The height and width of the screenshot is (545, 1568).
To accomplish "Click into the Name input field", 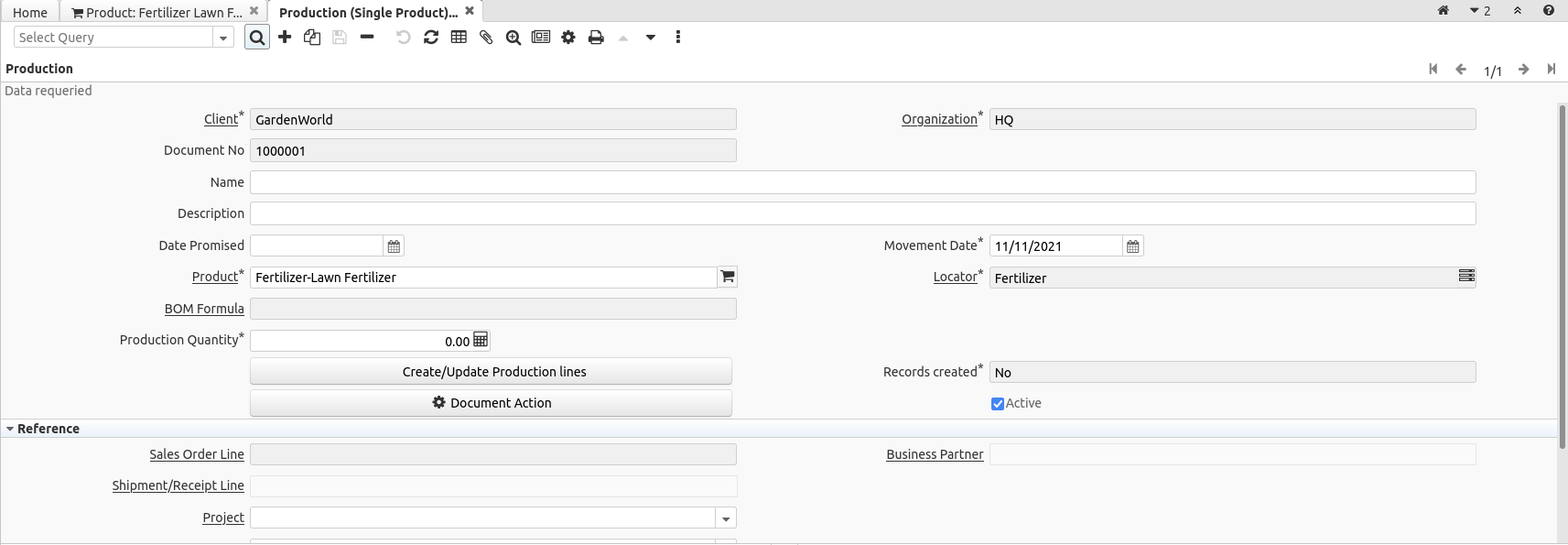I will tap(862, 182).
